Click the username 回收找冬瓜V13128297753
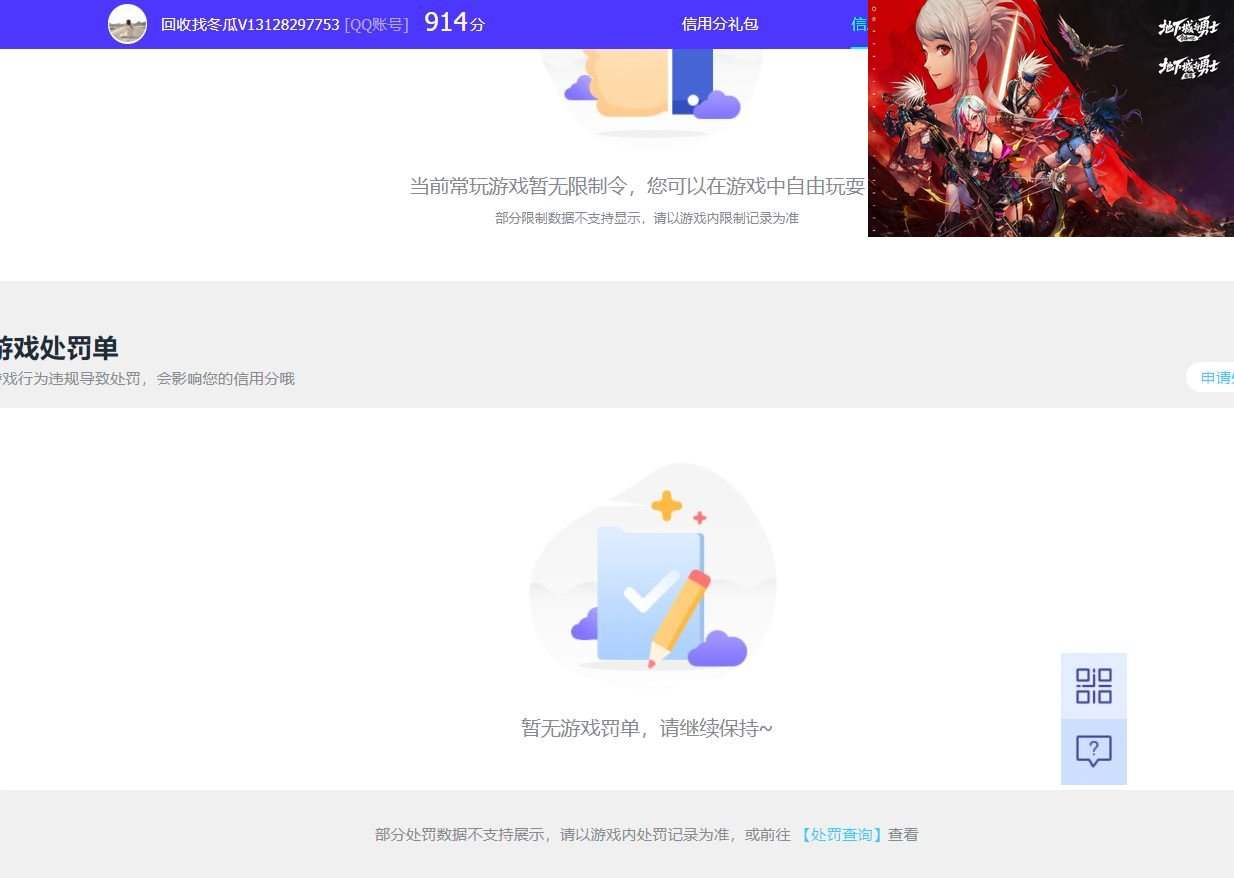Viewport: 1234px width, 878px height. [x=250, y=24]
